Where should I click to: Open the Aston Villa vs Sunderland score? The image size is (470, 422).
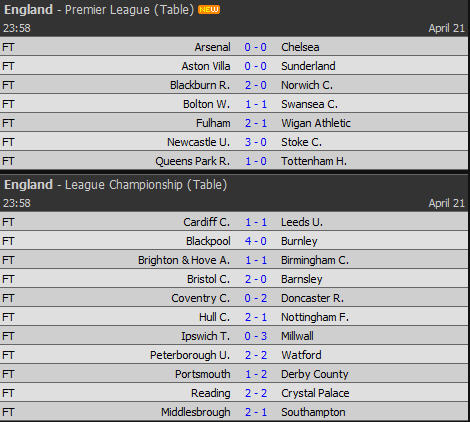coord(256,66)
